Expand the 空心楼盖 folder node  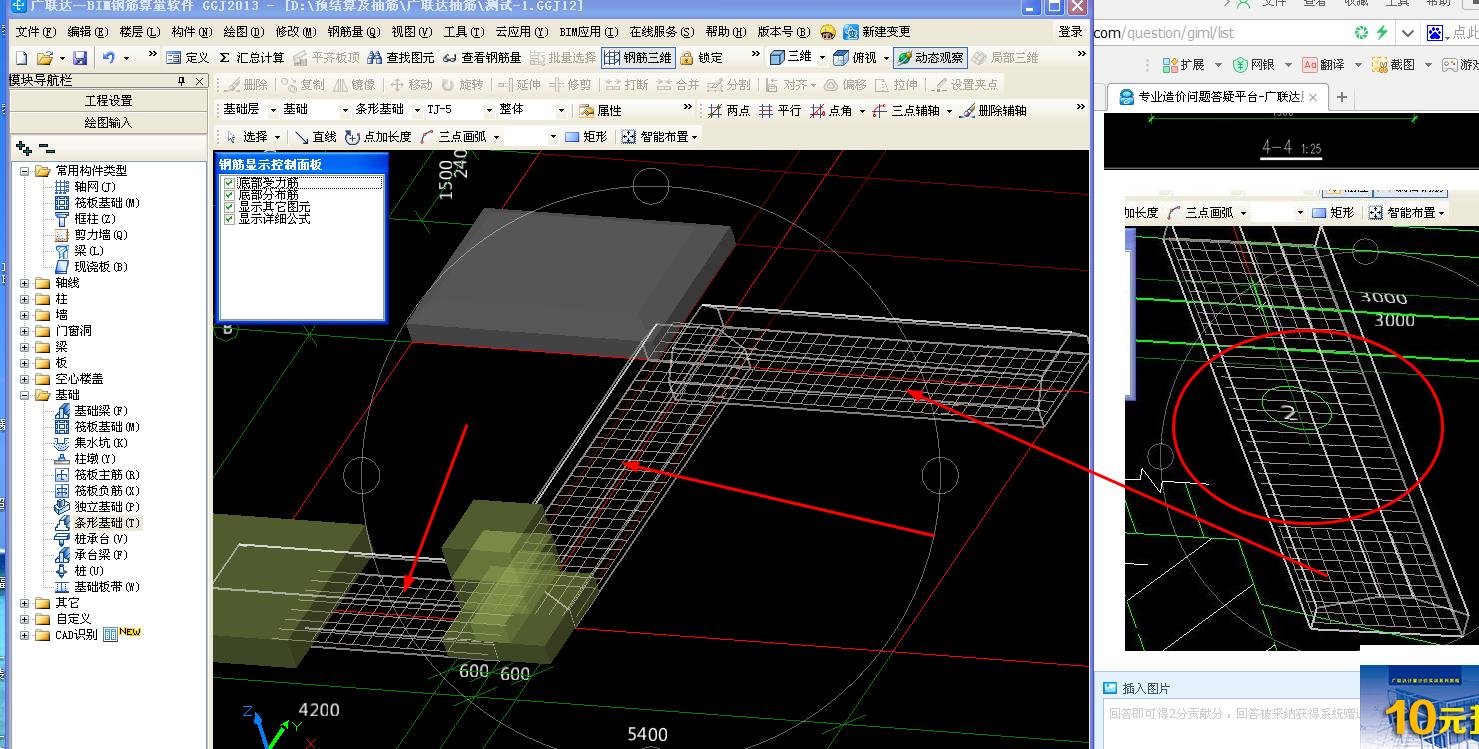pyautogui.click(x=25, y=379)
